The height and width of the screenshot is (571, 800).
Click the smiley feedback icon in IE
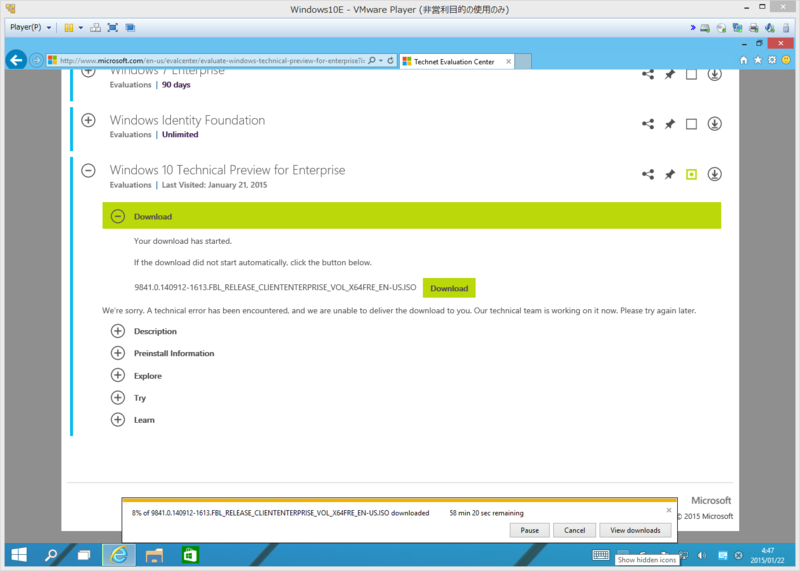click(786, 60)
